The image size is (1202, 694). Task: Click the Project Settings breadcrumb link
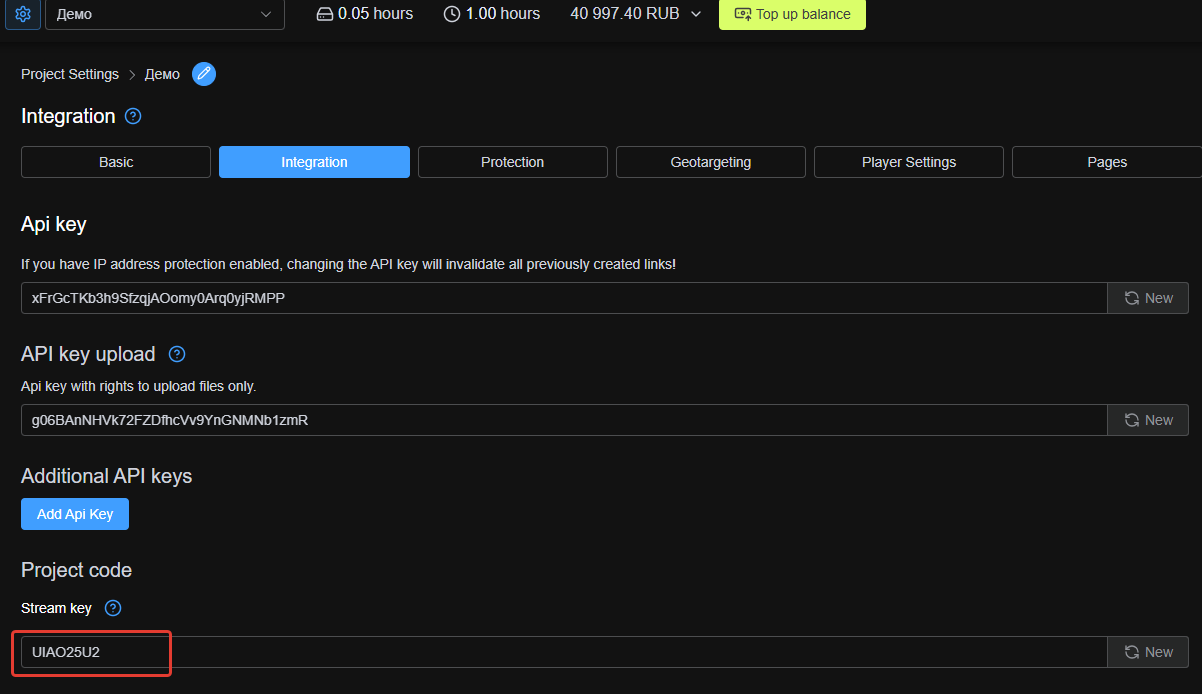tap(70, 74)
